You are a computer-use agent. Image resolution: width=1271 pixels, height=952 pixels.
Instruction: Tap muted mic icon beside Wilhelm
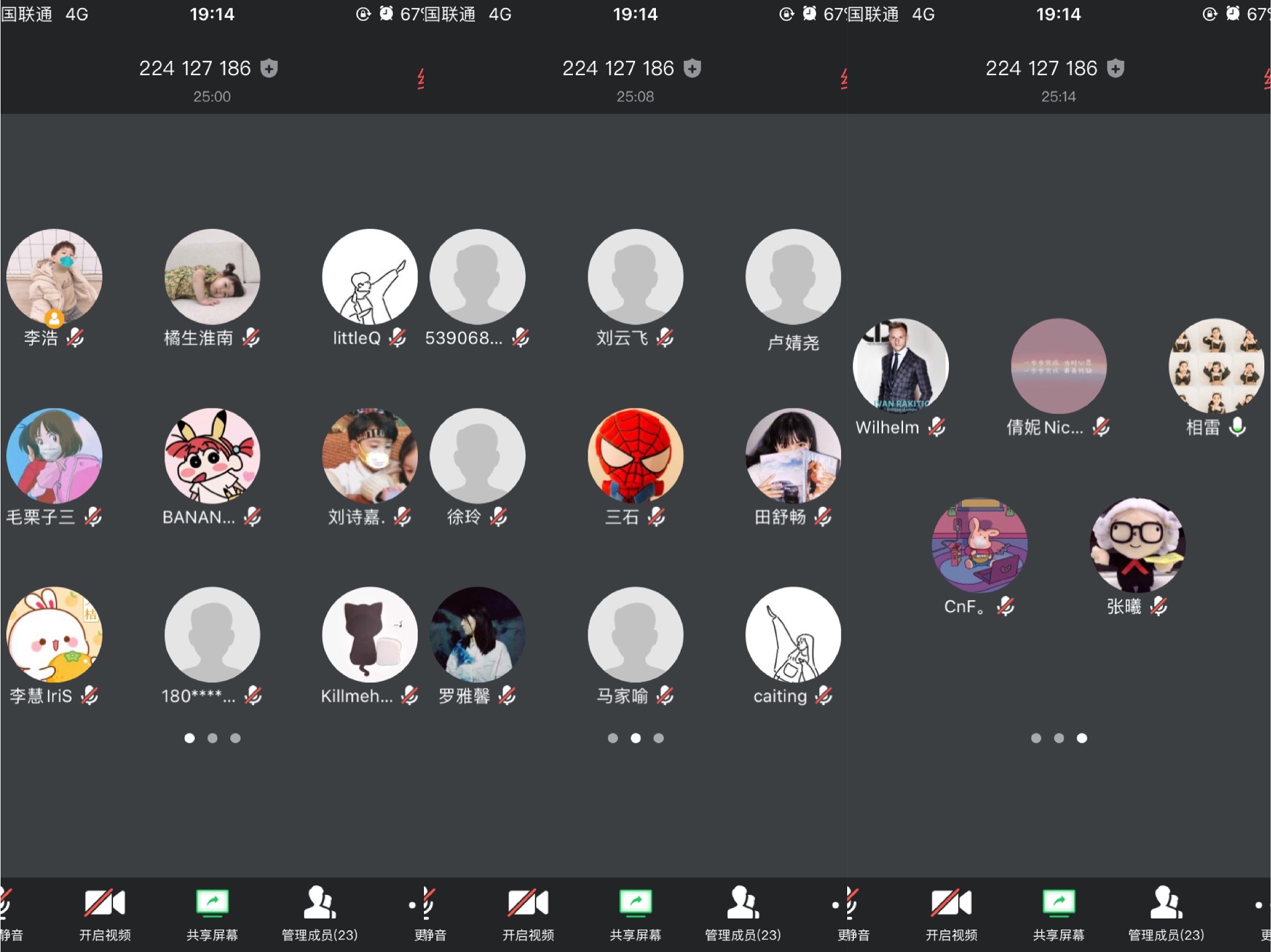(937, 427)
